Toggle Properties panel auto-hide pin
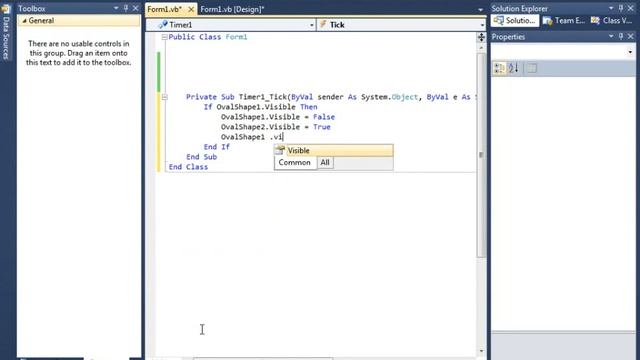640x360 pixels. pyautogui.click(x=621, y=36)
